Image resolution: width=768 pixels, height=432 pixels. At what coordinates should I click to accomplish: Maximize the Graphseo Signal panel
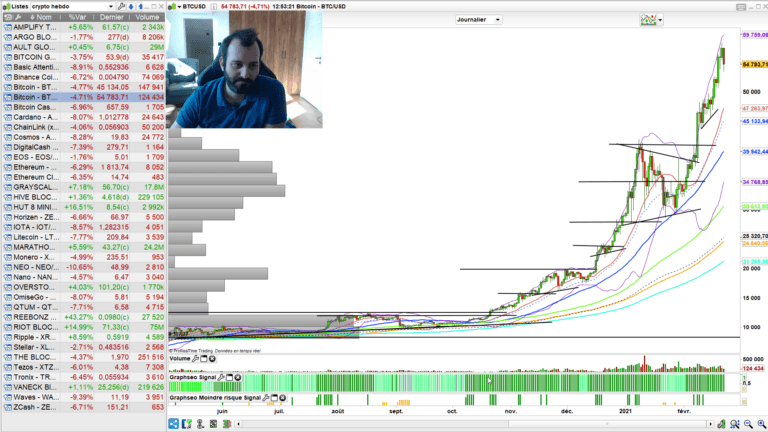coord(229,377)
